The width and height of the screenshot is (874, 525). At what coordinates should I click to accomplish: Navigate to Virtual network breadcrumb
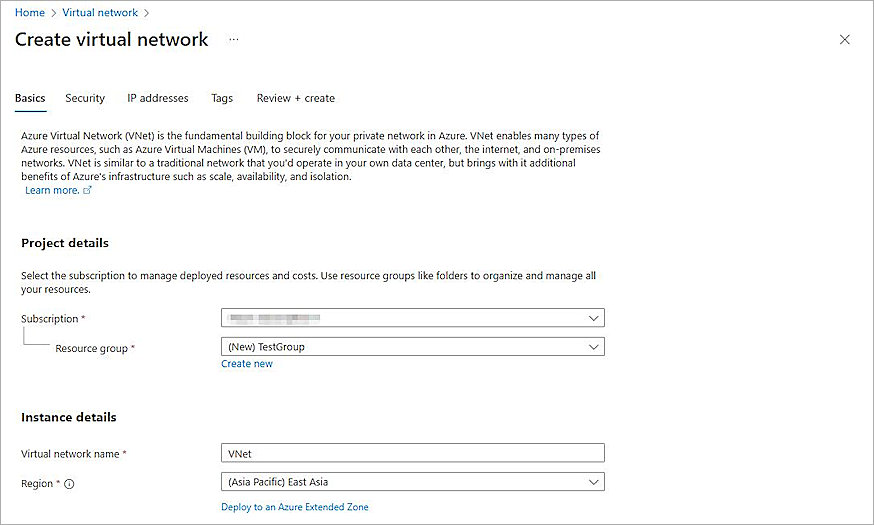100,13
